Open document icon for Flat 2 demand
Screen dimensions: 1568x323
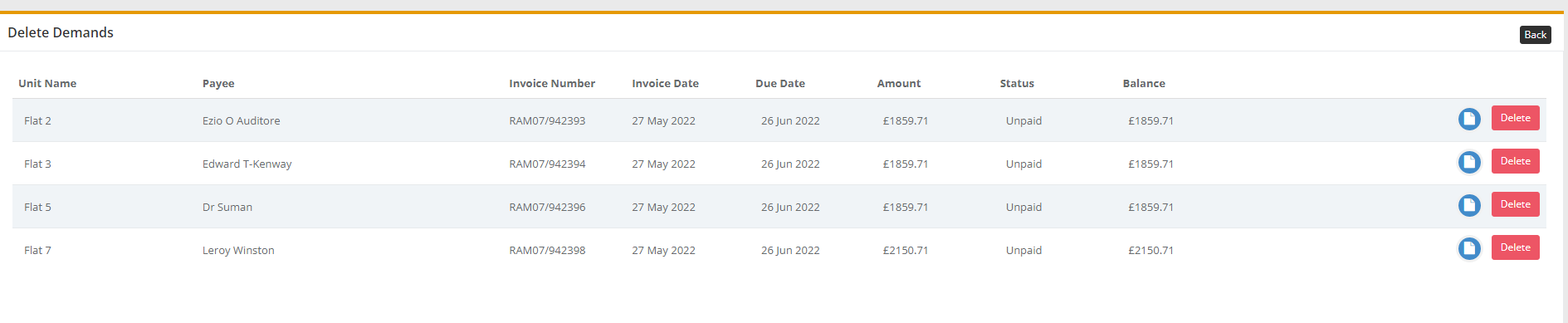point(1469,120)
